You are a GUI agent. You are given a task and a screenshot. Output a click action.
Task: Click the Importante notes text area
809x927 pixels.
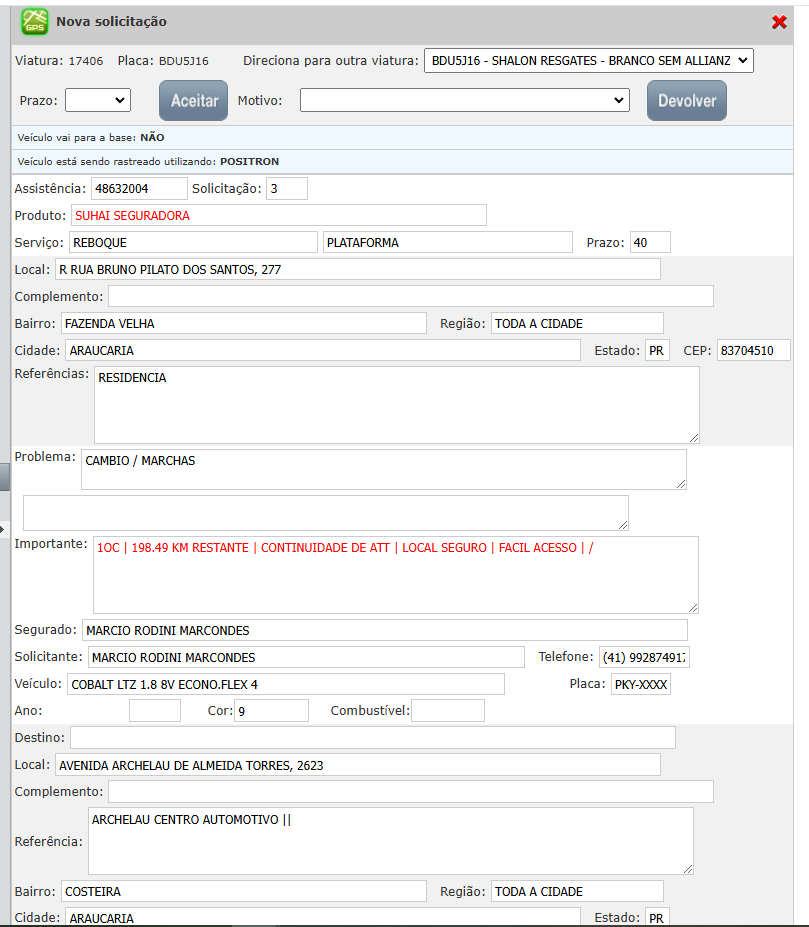395,574
